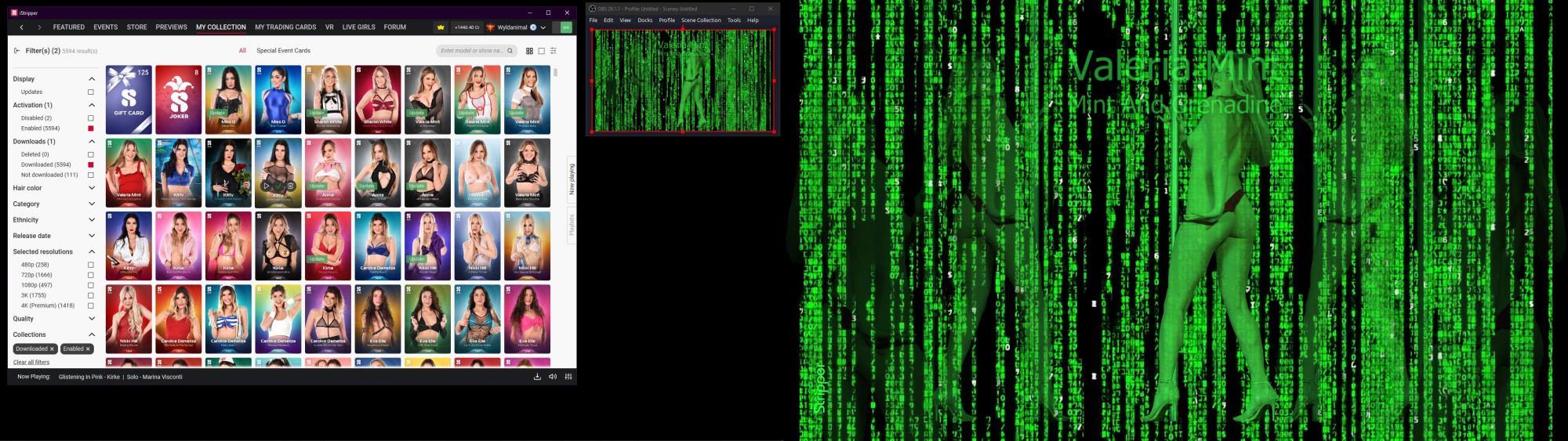
Task: Collapse the Activation (1) filter section
Action: (92, 105)
